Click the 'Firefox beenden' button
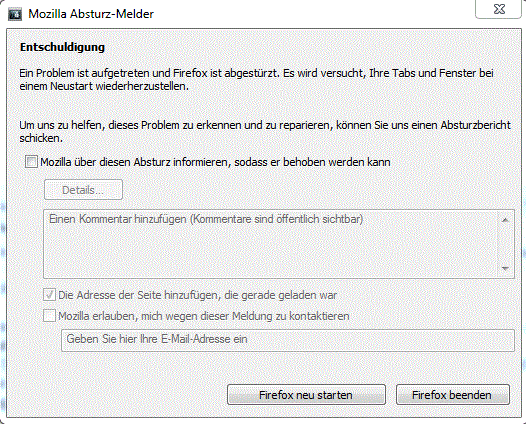The image size is (526, 424). point(453,394)
